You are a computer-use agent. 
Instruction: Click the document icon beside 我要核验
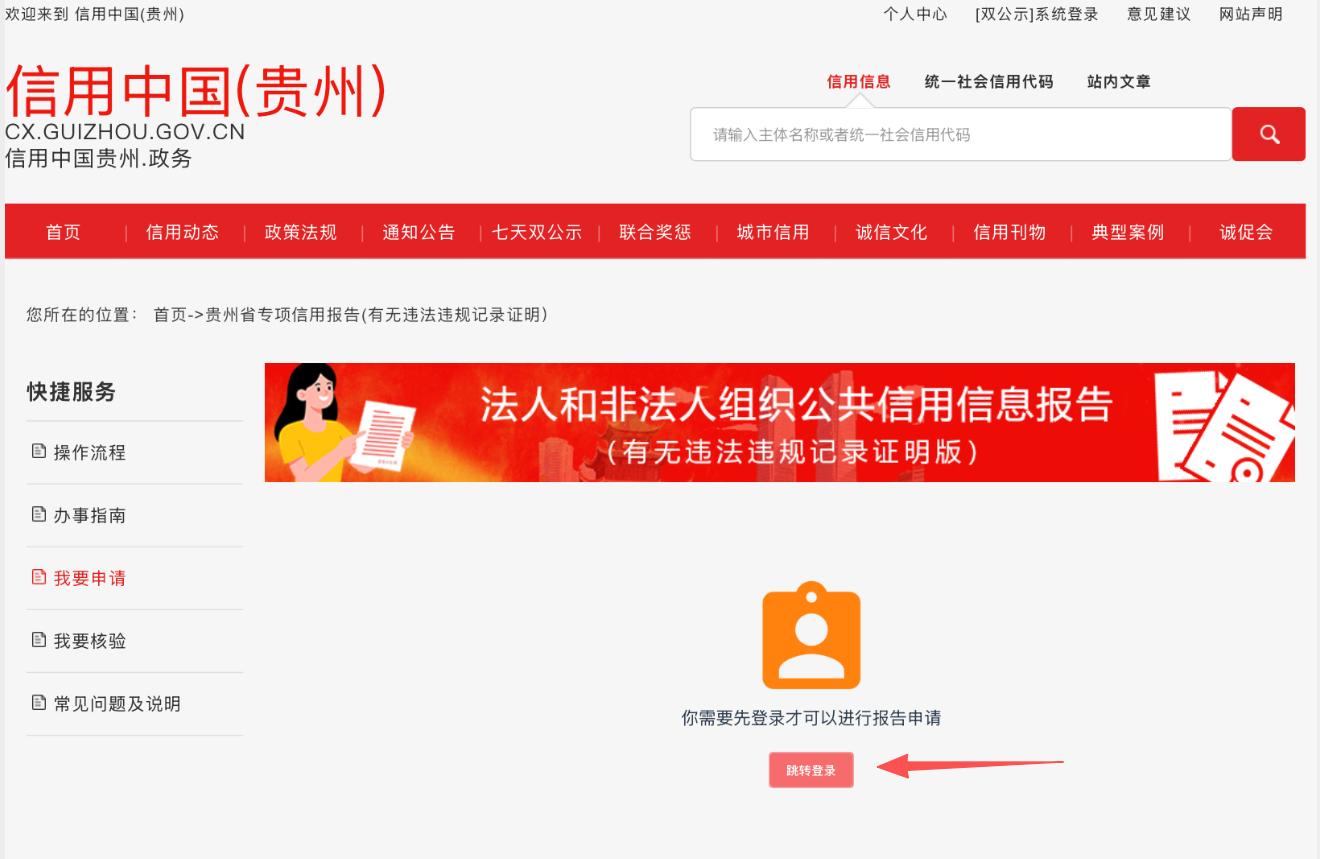click(x=39, y=640)
